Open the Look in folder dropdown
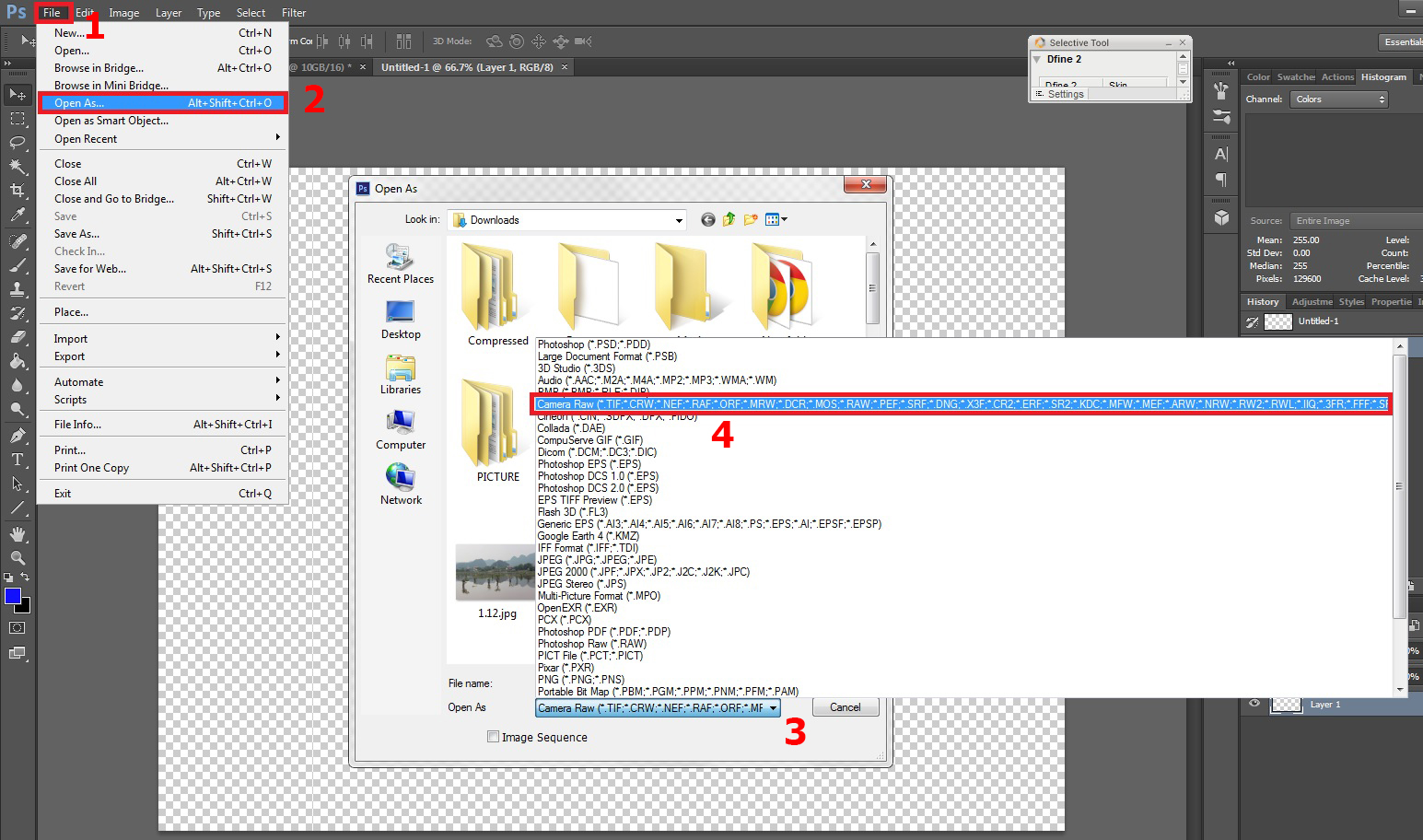1423x840 pixels. tap(679, 220)
